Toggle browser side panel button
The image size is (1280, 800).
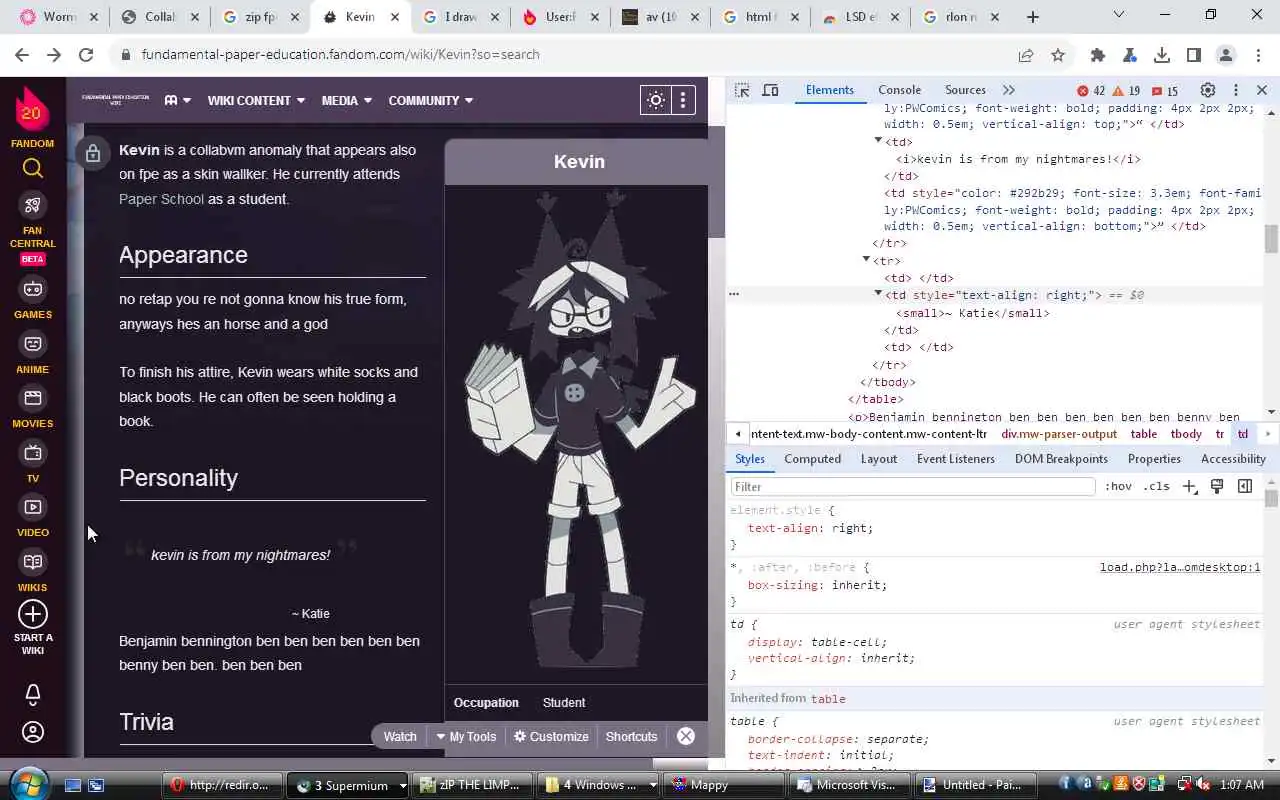[x=1194, y=55]
